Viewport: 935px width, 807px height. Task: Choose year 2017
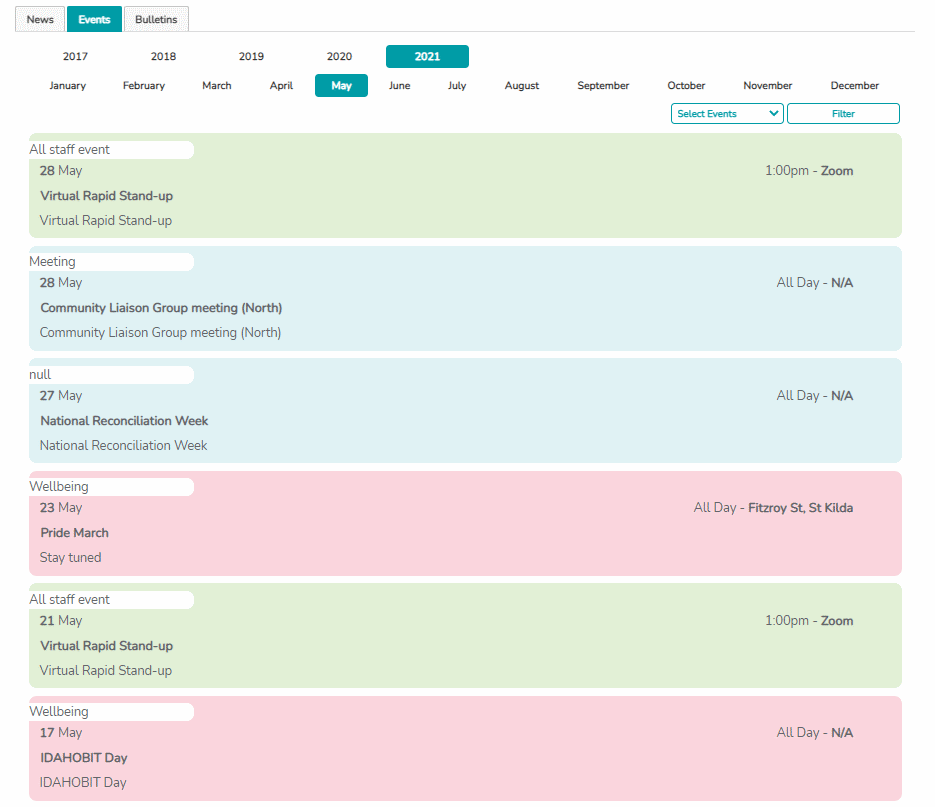[x=75, y=57]
